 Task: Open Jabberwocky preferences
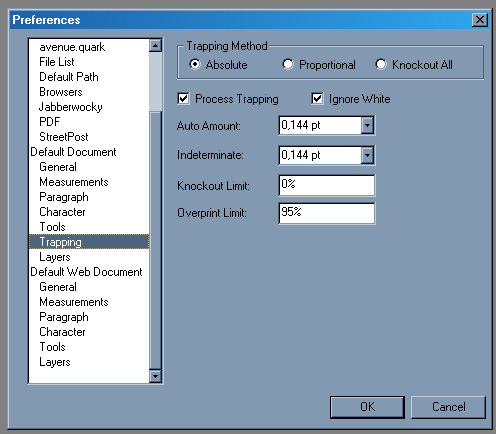[89, 107]
